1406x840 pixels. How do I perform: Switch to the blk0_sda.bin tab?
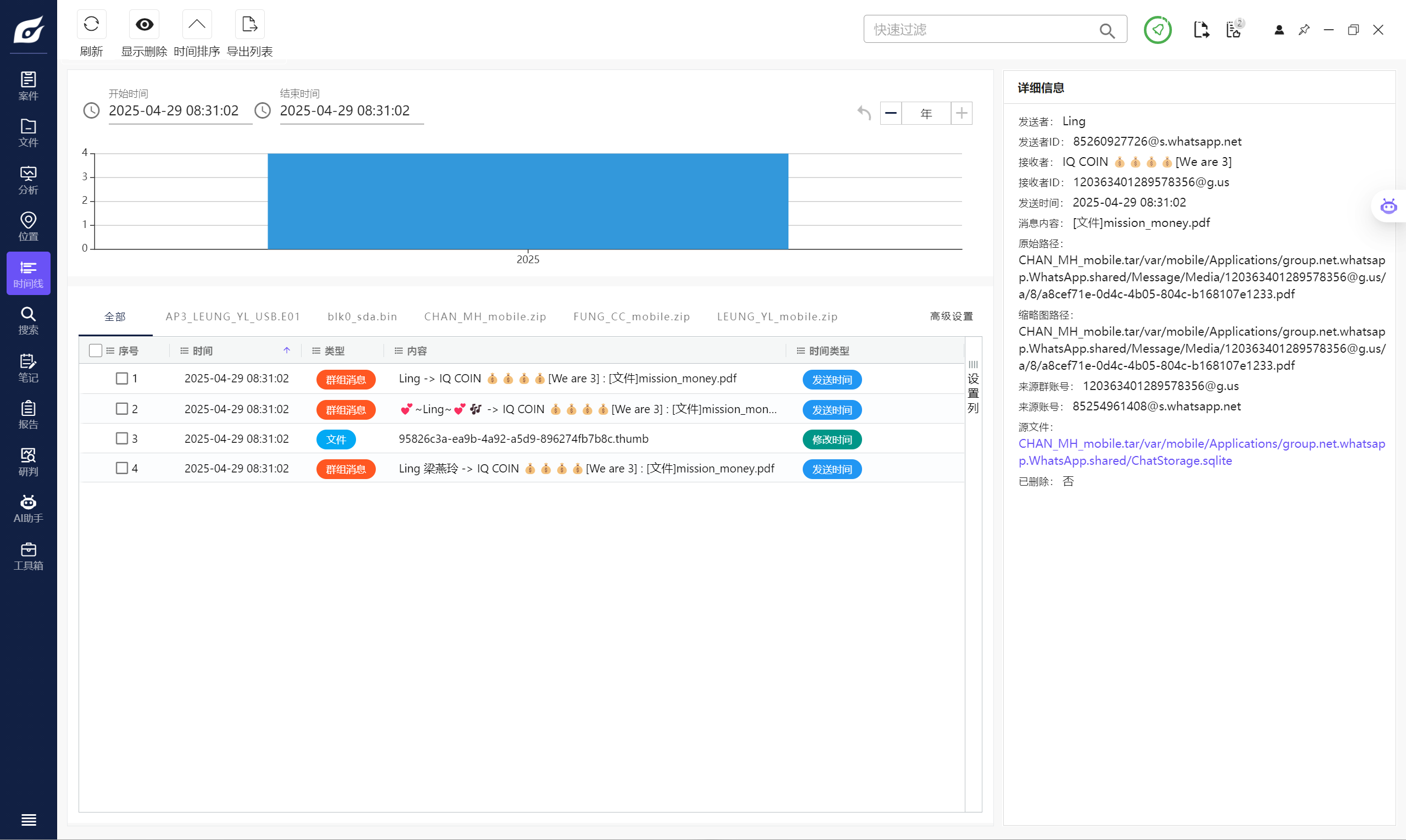point(362,316)
